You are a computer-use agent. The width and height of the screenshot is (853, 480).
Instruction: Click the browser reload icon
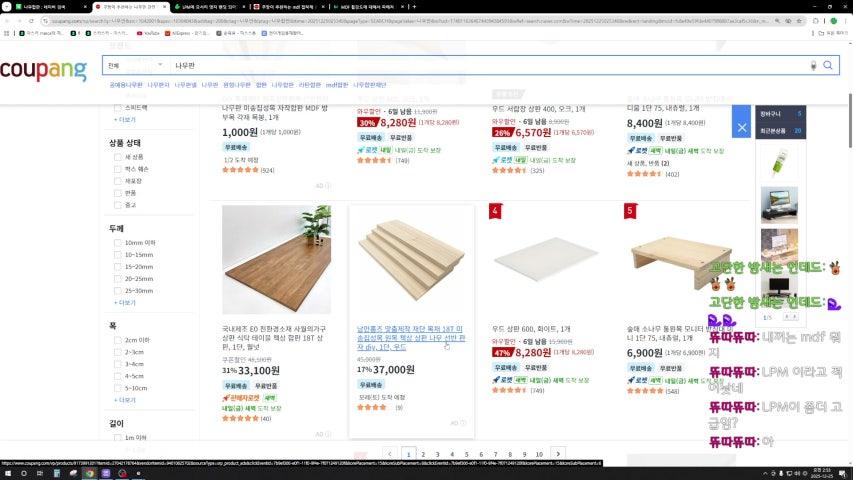32,21
